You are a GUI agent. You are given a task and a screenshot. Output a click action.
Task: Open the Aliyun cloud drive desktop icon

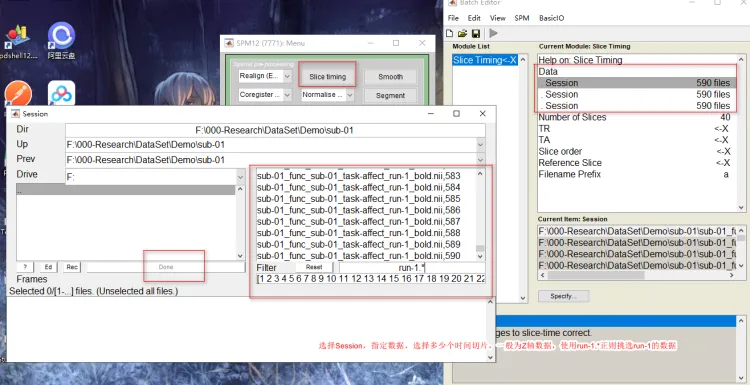click(61, 41)
